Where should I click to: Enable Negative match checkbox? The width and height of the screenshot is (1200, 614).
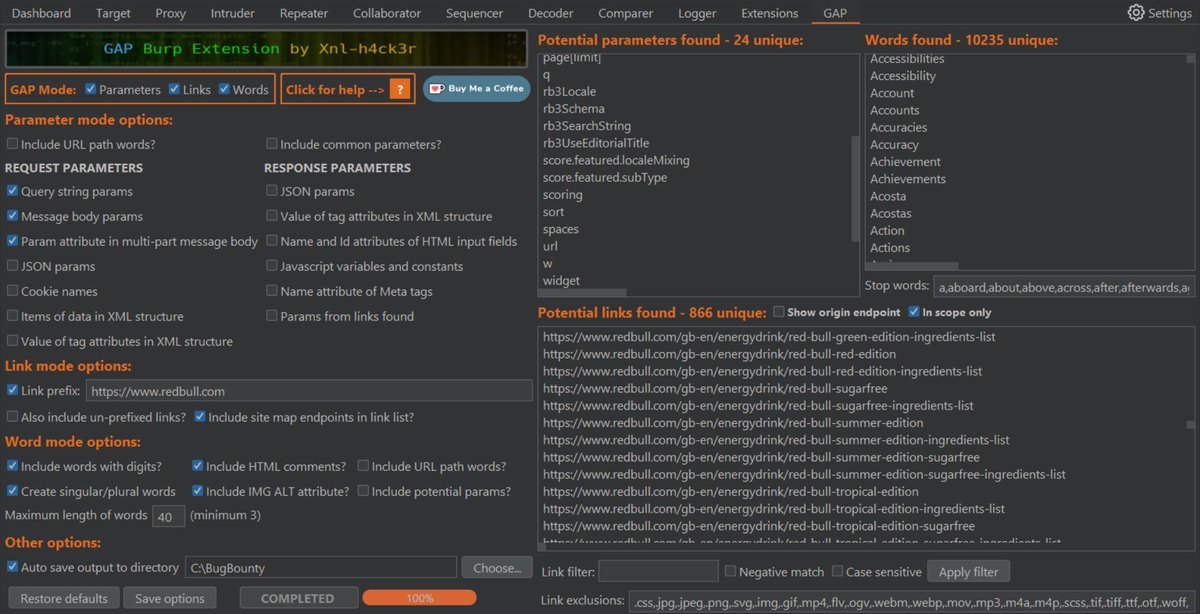coord(730,572)
